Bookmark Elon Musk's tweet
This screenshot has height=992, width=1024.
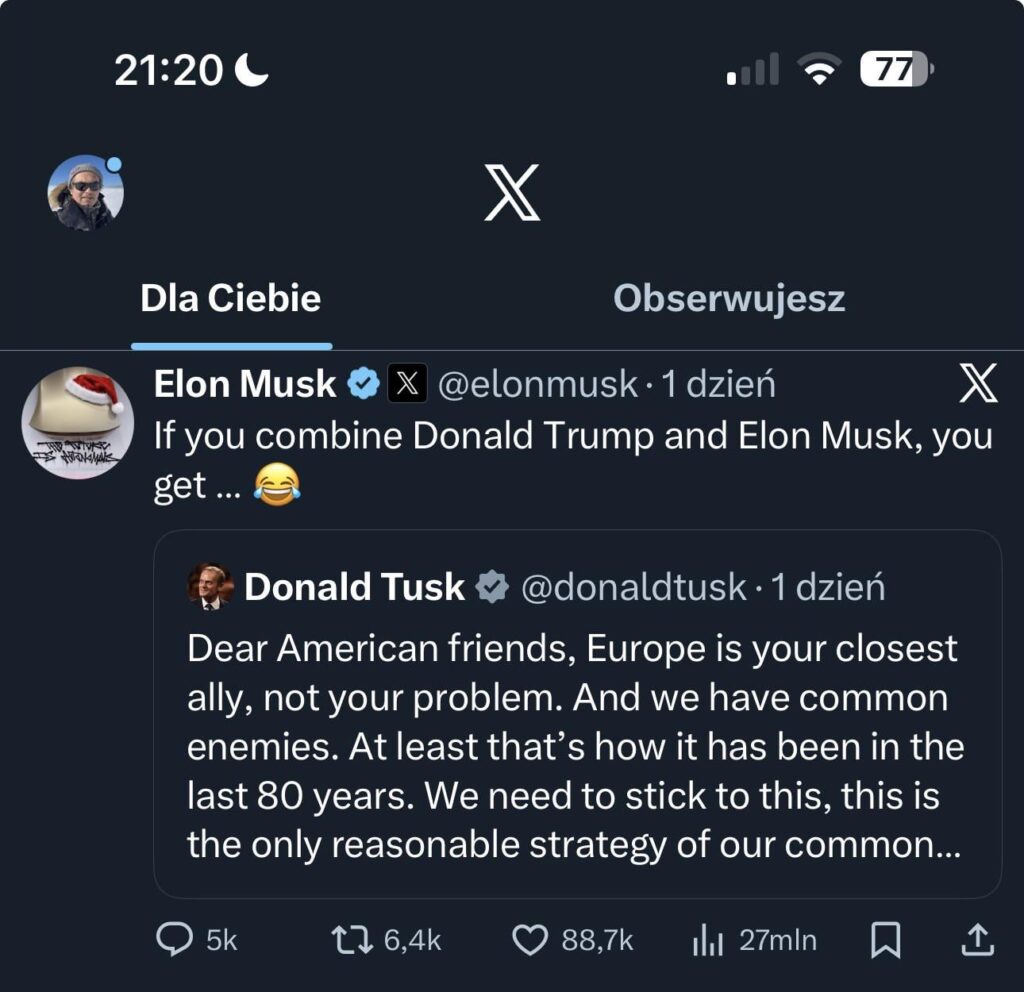pyautogui.click(x=886, y=940)
